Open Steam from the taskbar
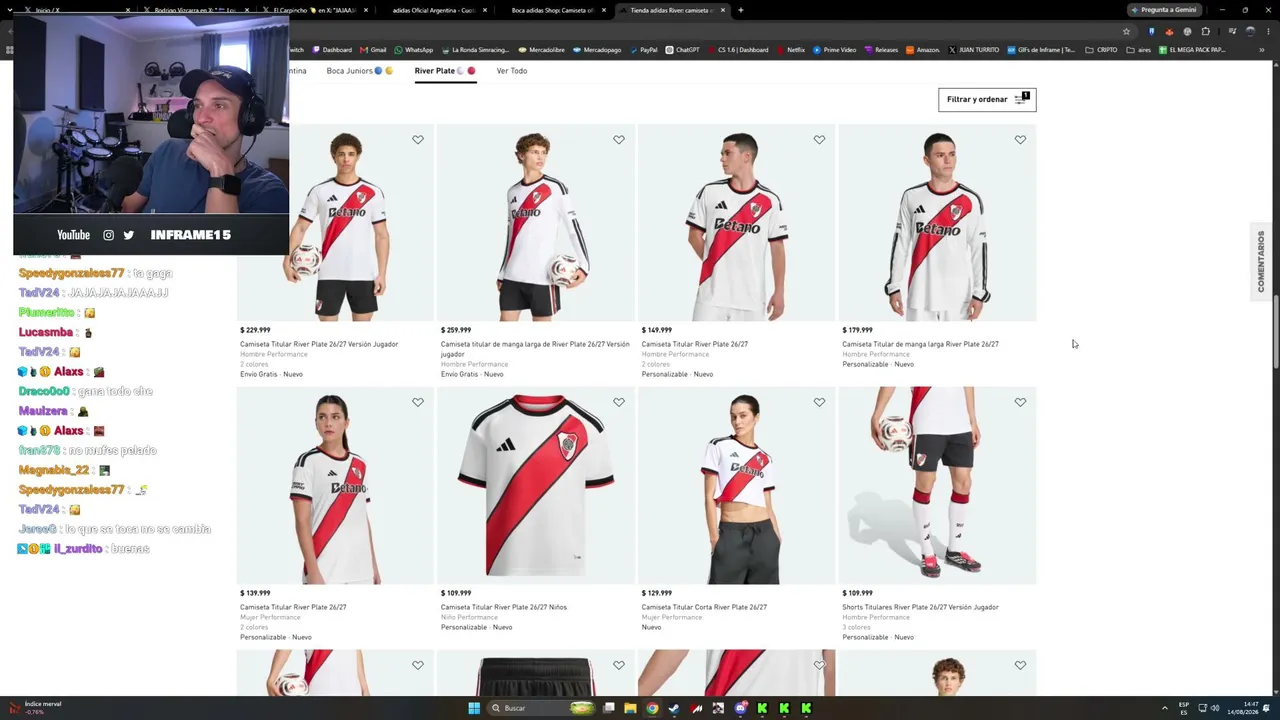The width and height of the screenshot is (1280, 720). pyautogui.click(x=674, y=708)
